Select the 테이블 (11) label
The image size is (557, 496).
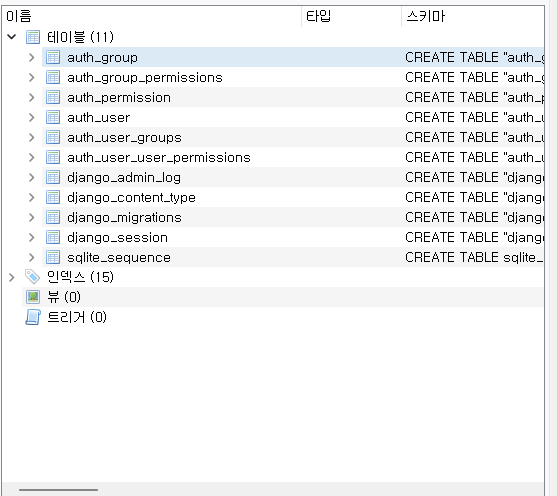point(80,37)
